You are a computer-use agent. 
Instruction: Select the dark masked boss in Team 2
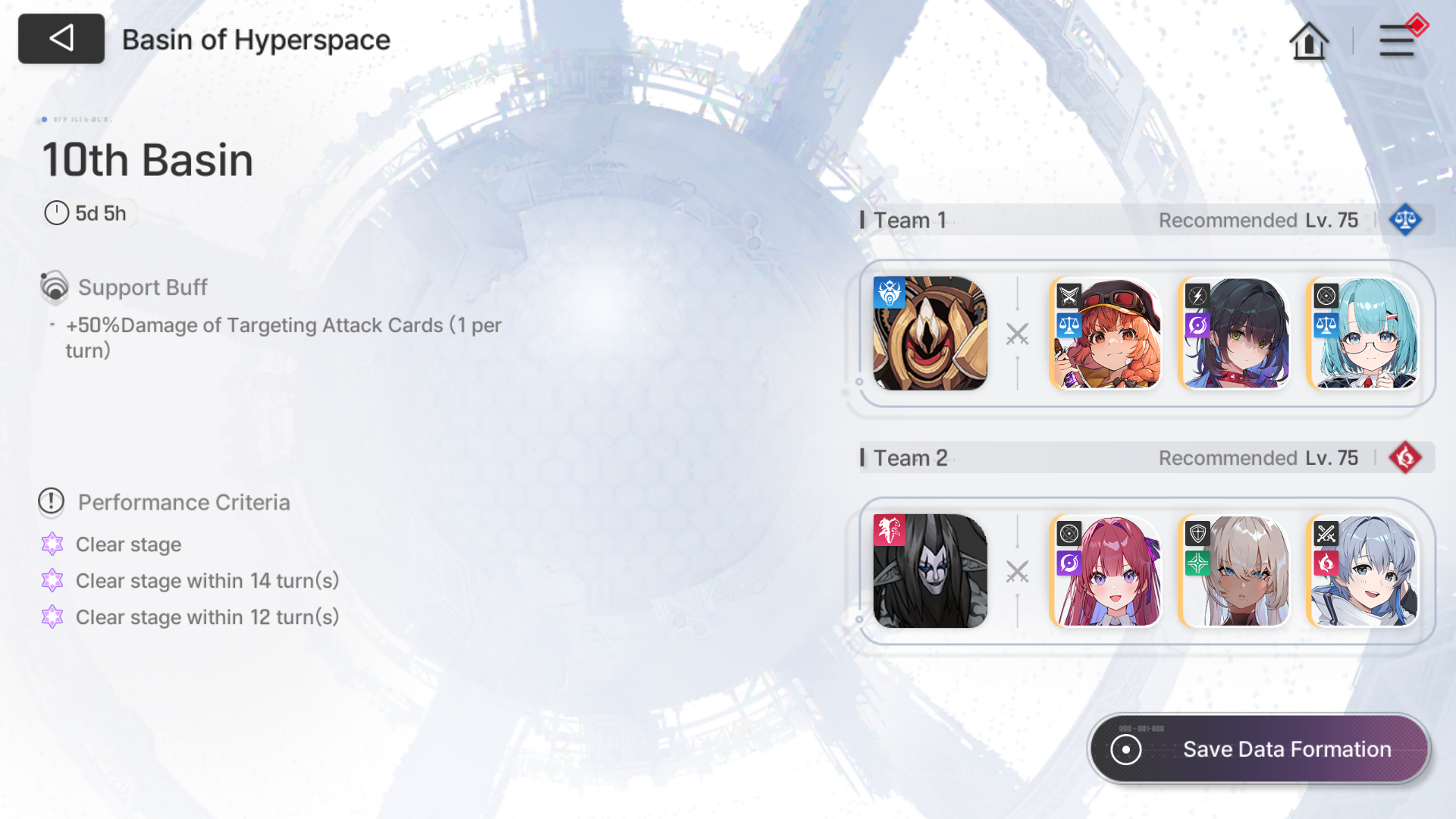(x=930, y=571)
